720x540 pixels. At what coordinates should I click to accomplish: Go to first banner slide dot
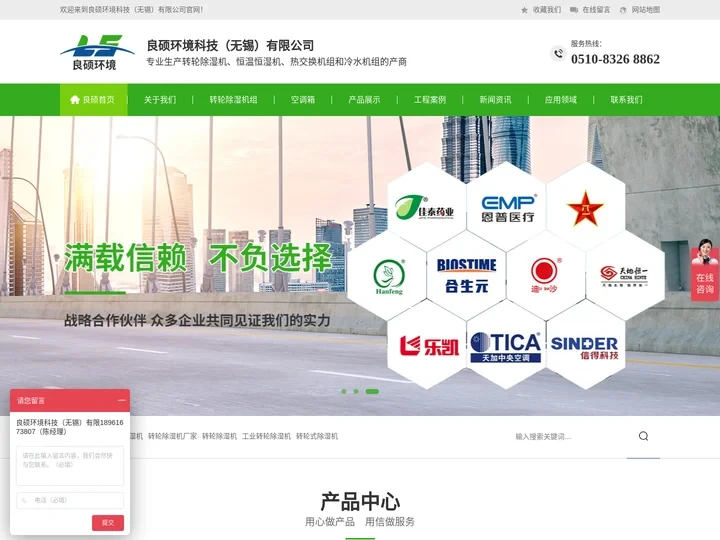pos(344,391)
